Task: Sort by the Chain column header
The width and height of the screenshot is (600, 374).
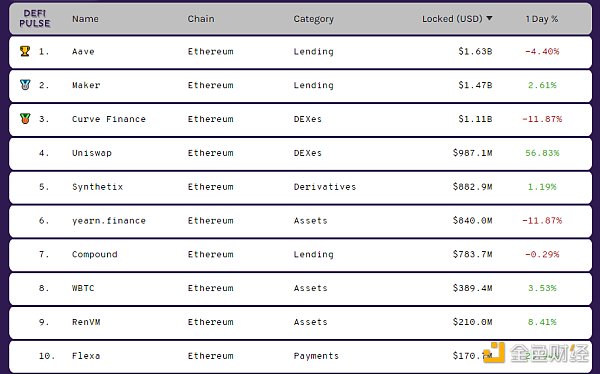Action: point(201,19)
